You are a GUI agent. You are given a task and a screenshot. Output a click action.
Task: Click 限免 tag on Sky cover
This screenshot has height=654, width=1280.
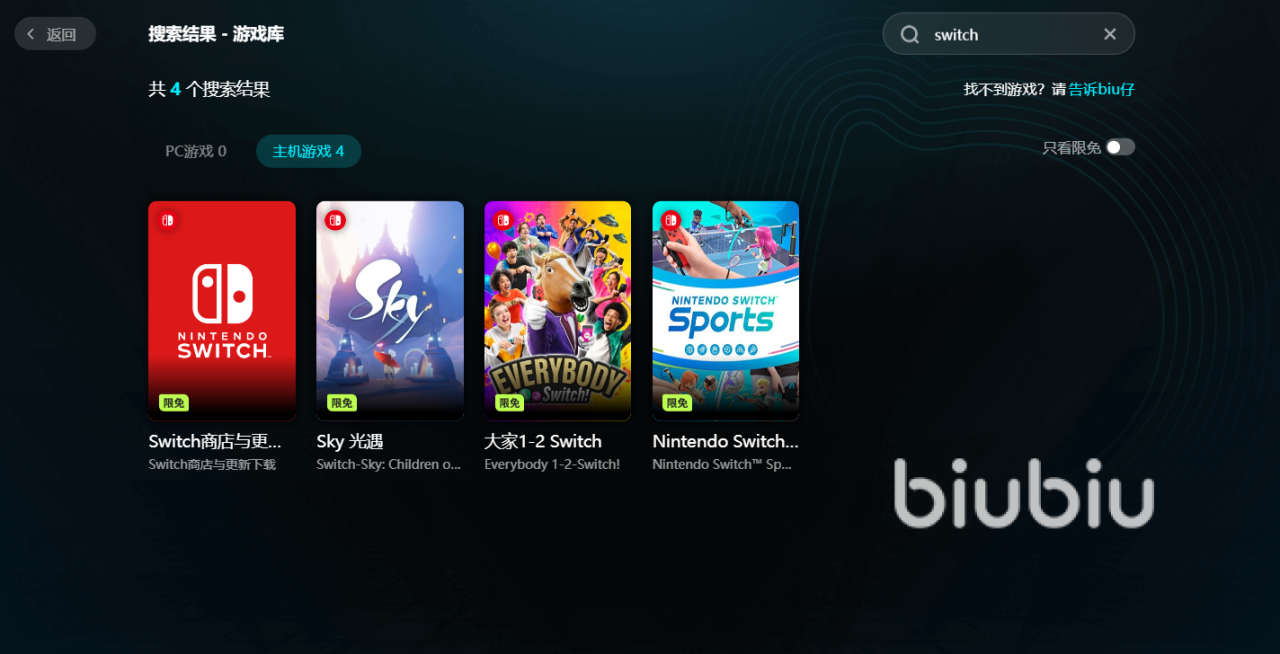(x=342, y=403)
